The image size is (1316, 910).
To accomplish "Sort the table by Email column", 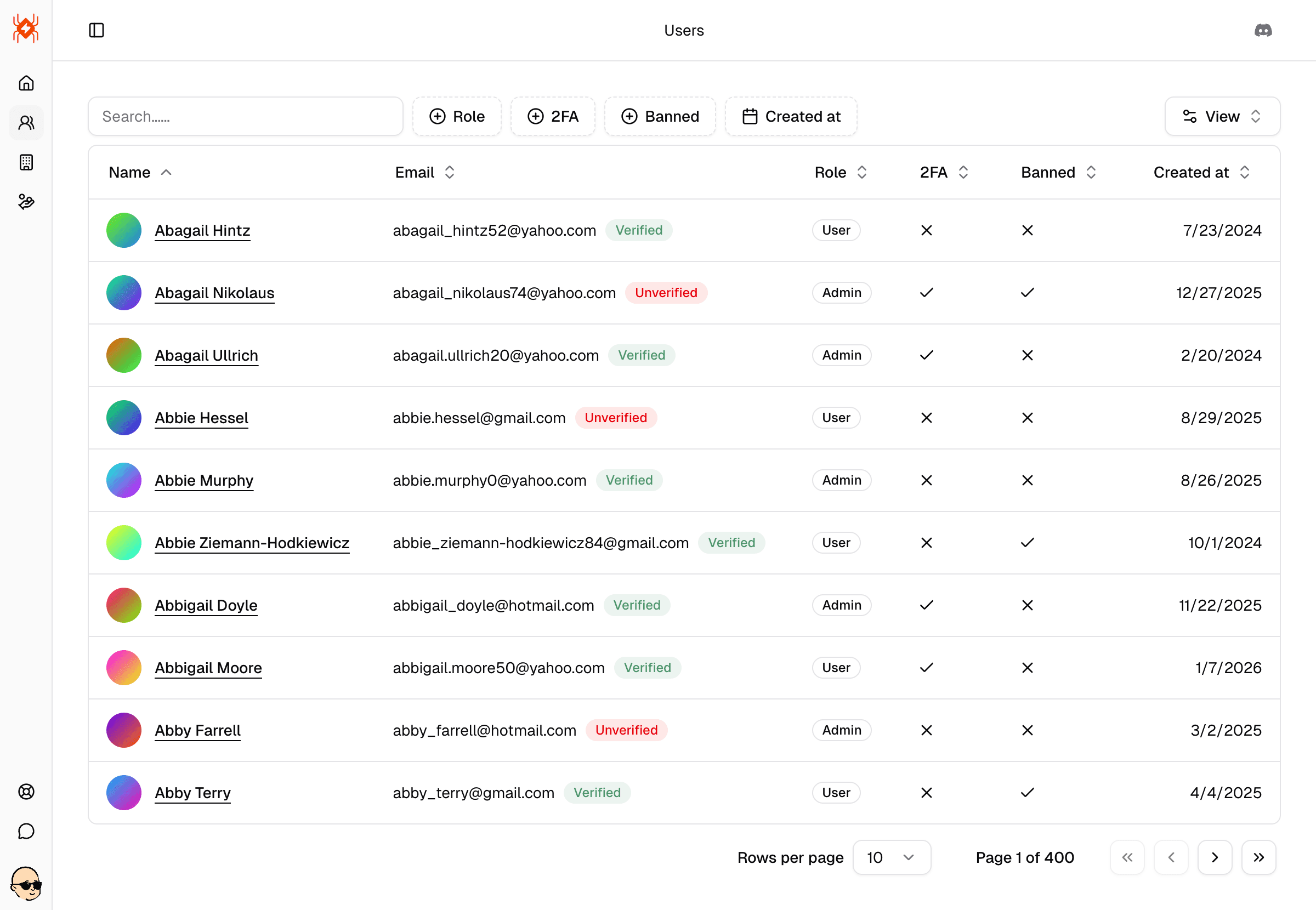I will 425,172.
